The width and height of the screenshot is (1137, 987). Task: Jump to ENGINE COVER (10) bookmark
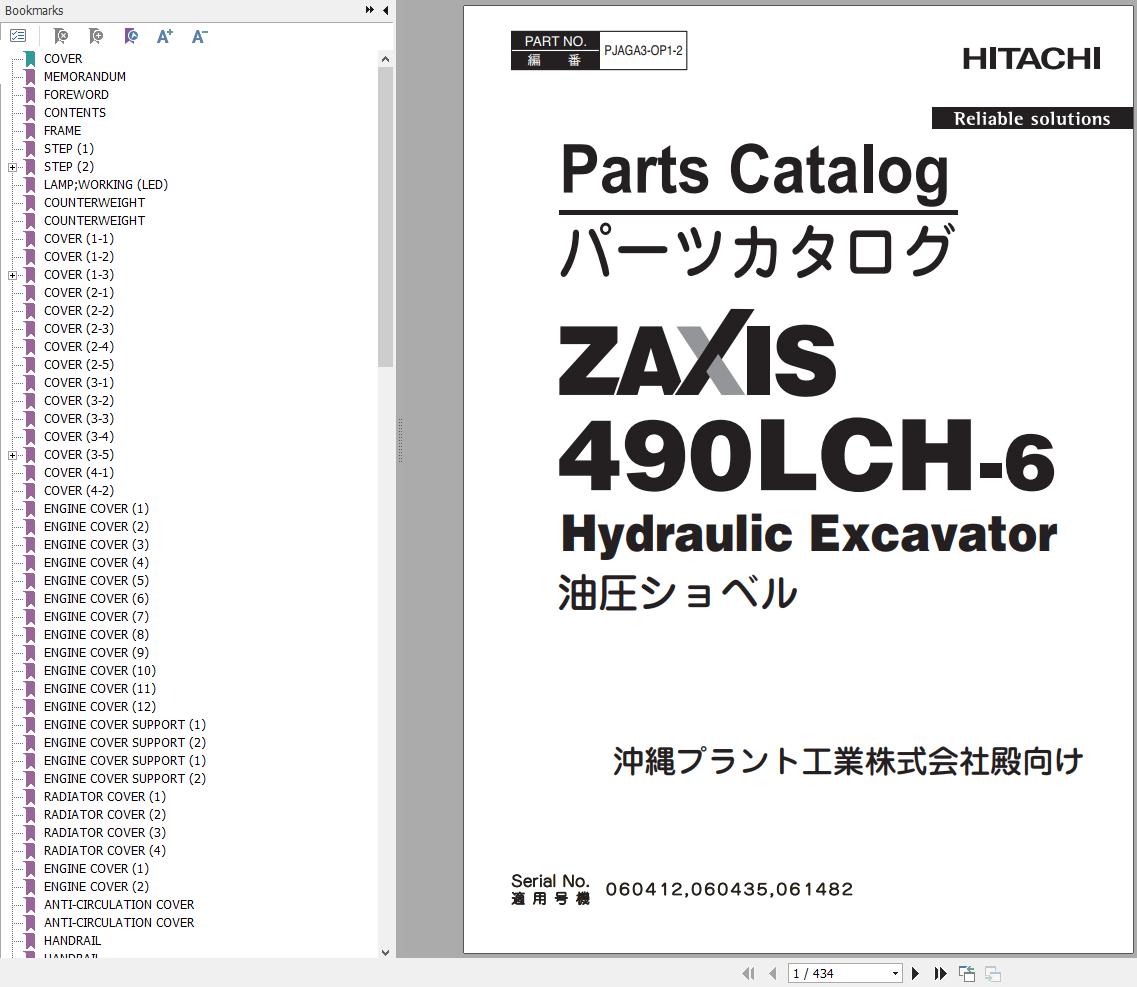click(x=100, y=671)
